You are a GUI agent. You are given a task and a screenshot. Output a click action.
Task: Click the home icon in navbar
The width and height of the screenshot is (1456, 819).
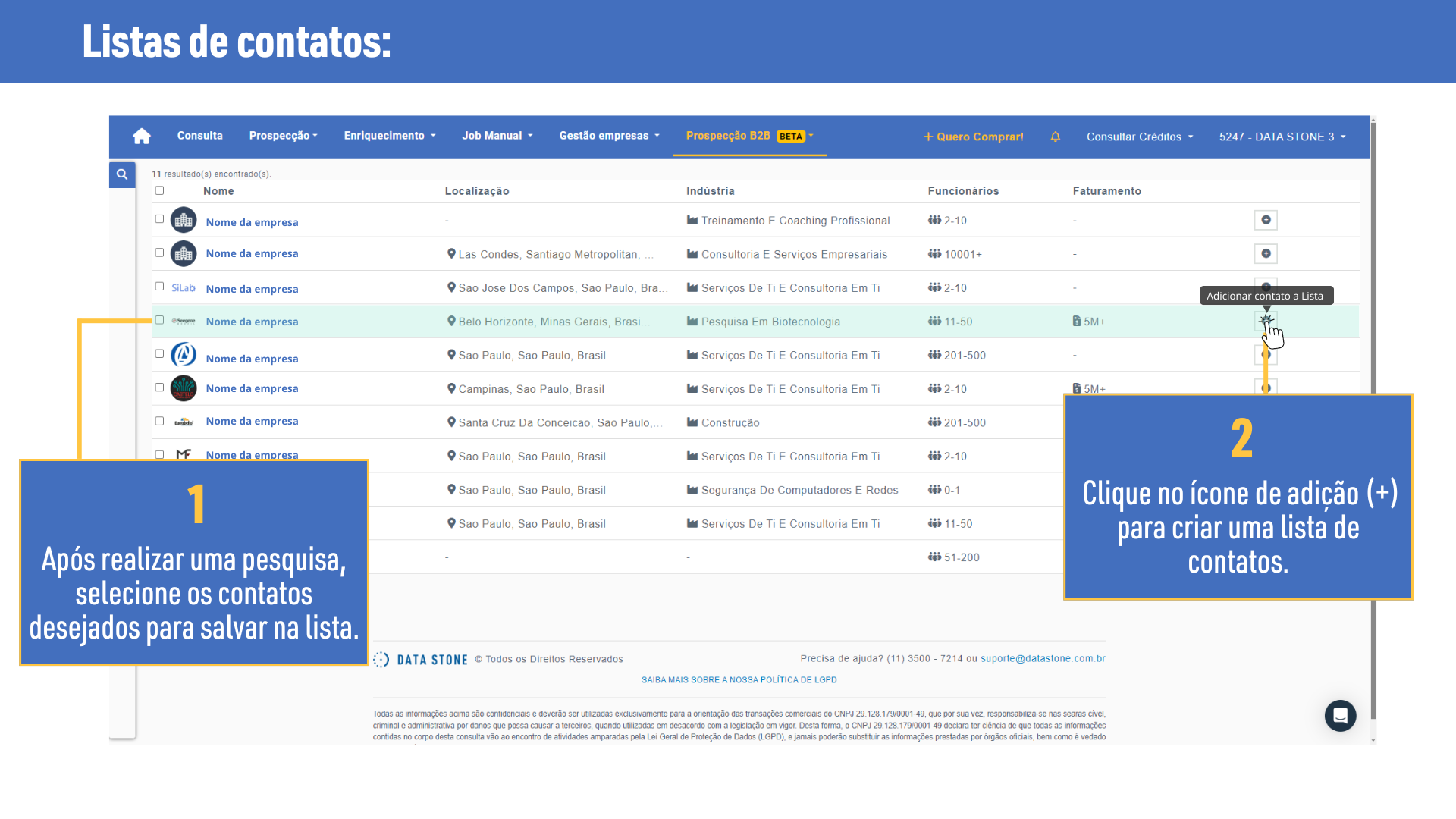tap(142, 136)
